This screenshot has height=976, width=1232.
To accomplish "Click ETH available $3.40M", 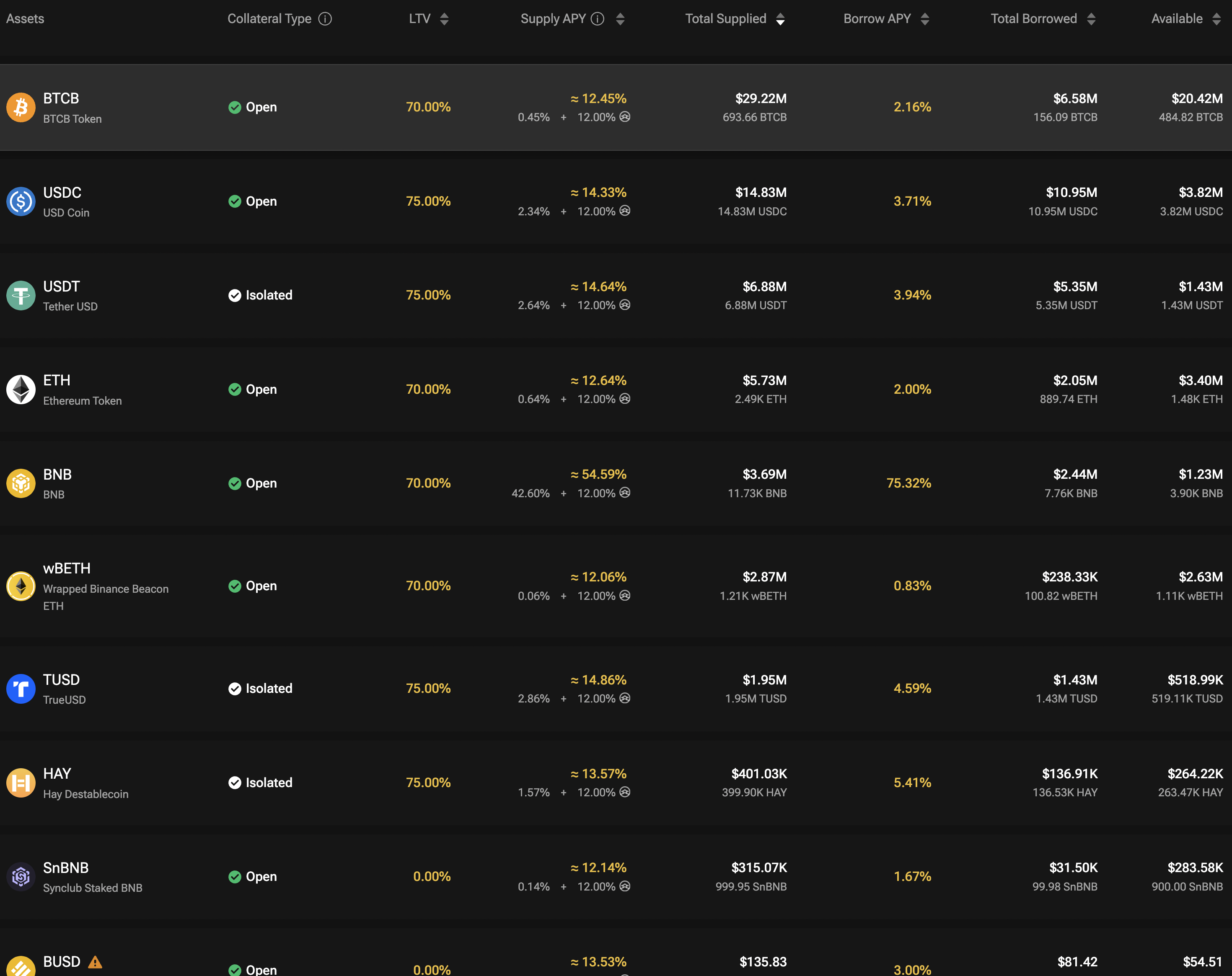I will coord(1201,380).
